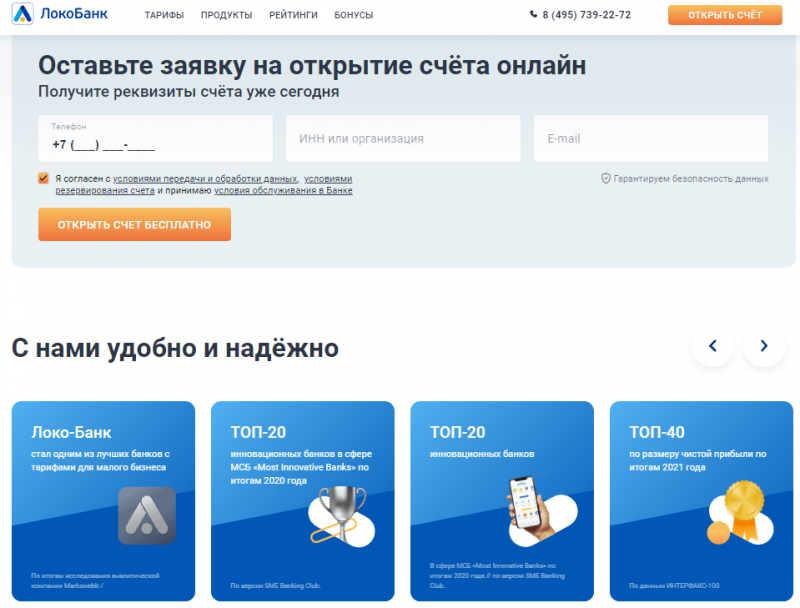Toggle the consent agreement checkbox
Image resolution: width=800 pixels, height=608 pixels.
pos(43,179)
